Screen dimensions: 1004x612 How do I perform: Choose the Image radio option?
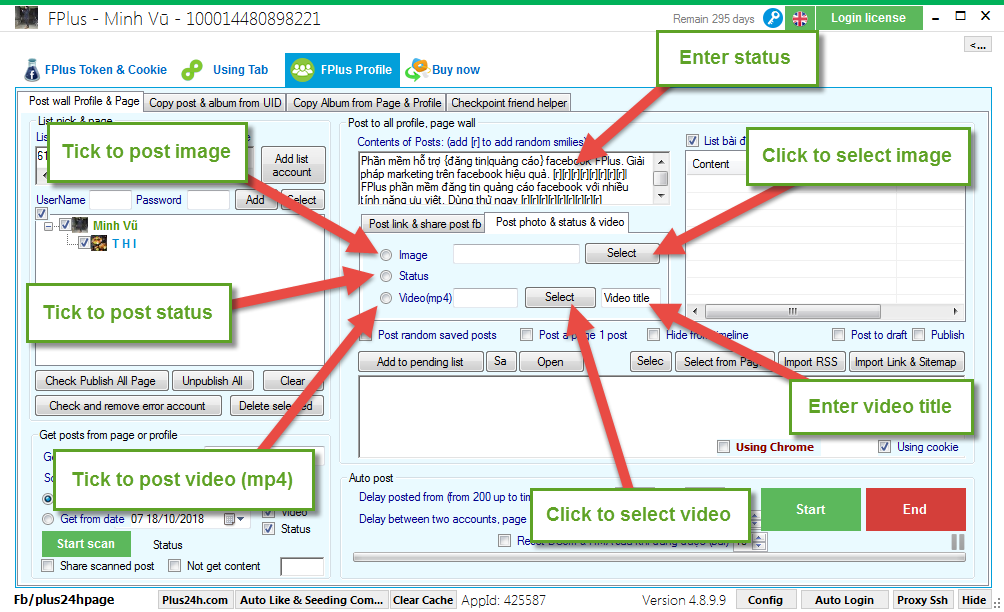[386, 255]
